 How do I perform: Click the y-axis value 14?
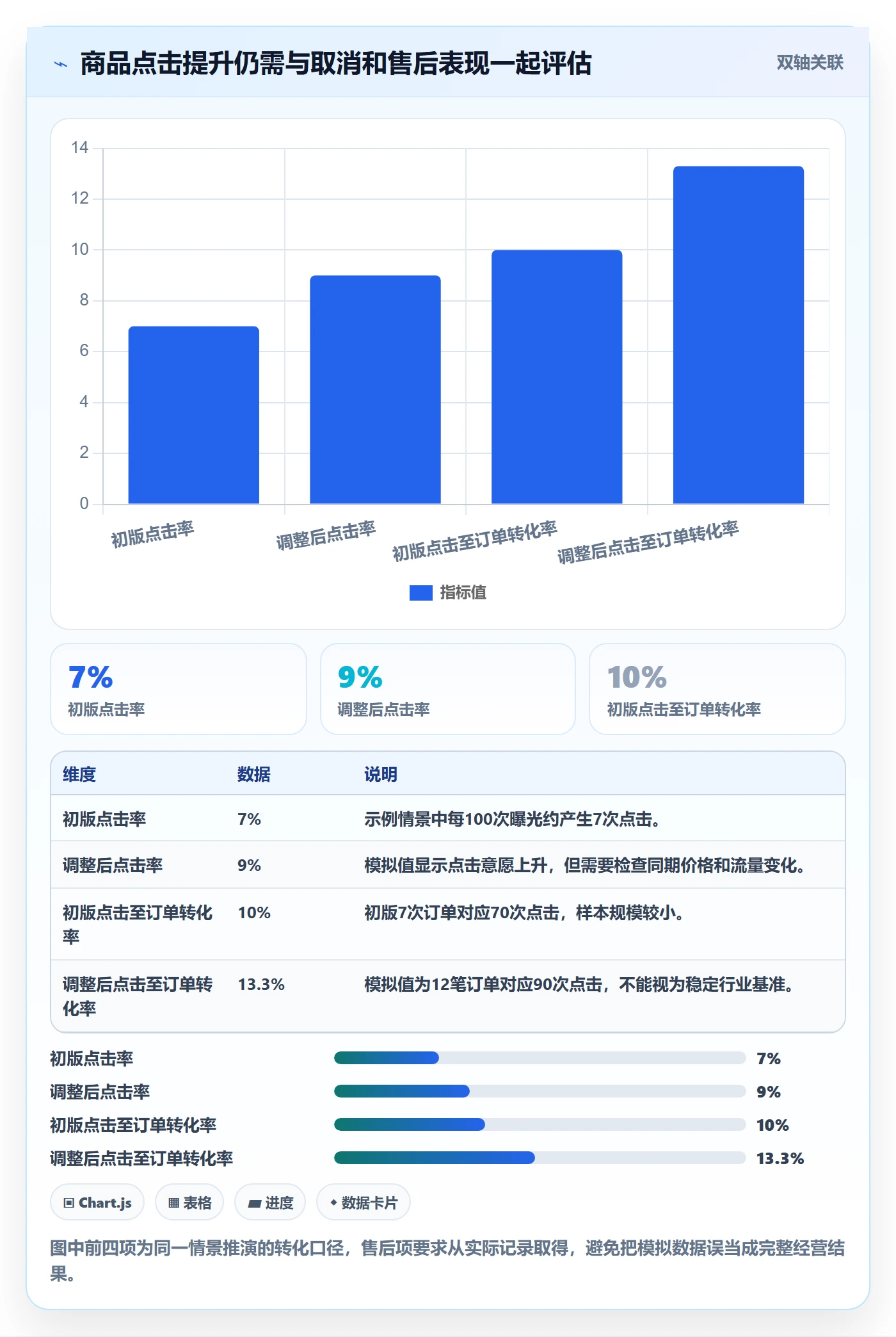[x=80, y=148]
